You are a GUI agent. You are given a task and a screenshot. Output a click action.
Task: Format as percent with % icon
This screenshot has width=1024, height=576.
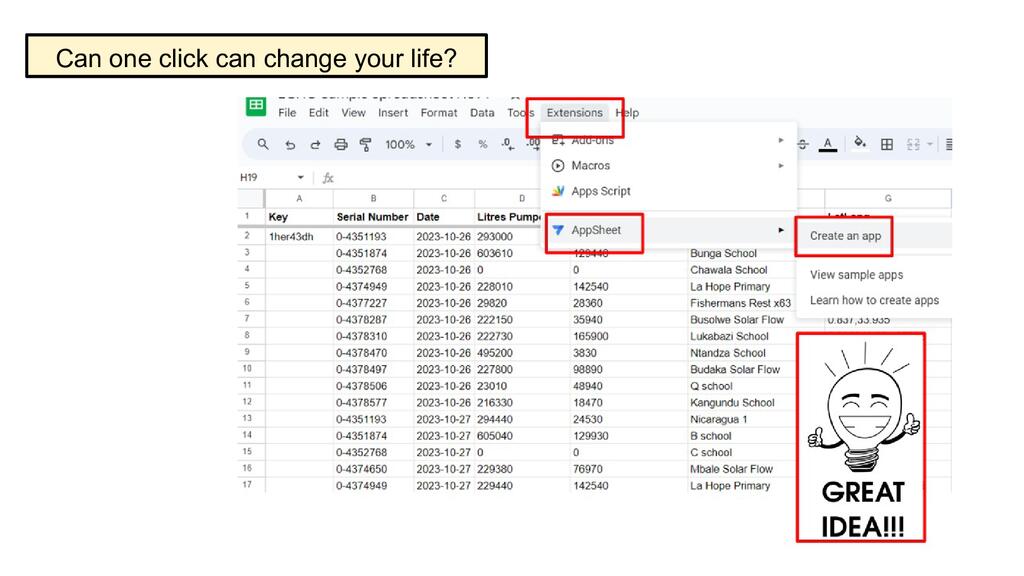(x=482, y=144)
